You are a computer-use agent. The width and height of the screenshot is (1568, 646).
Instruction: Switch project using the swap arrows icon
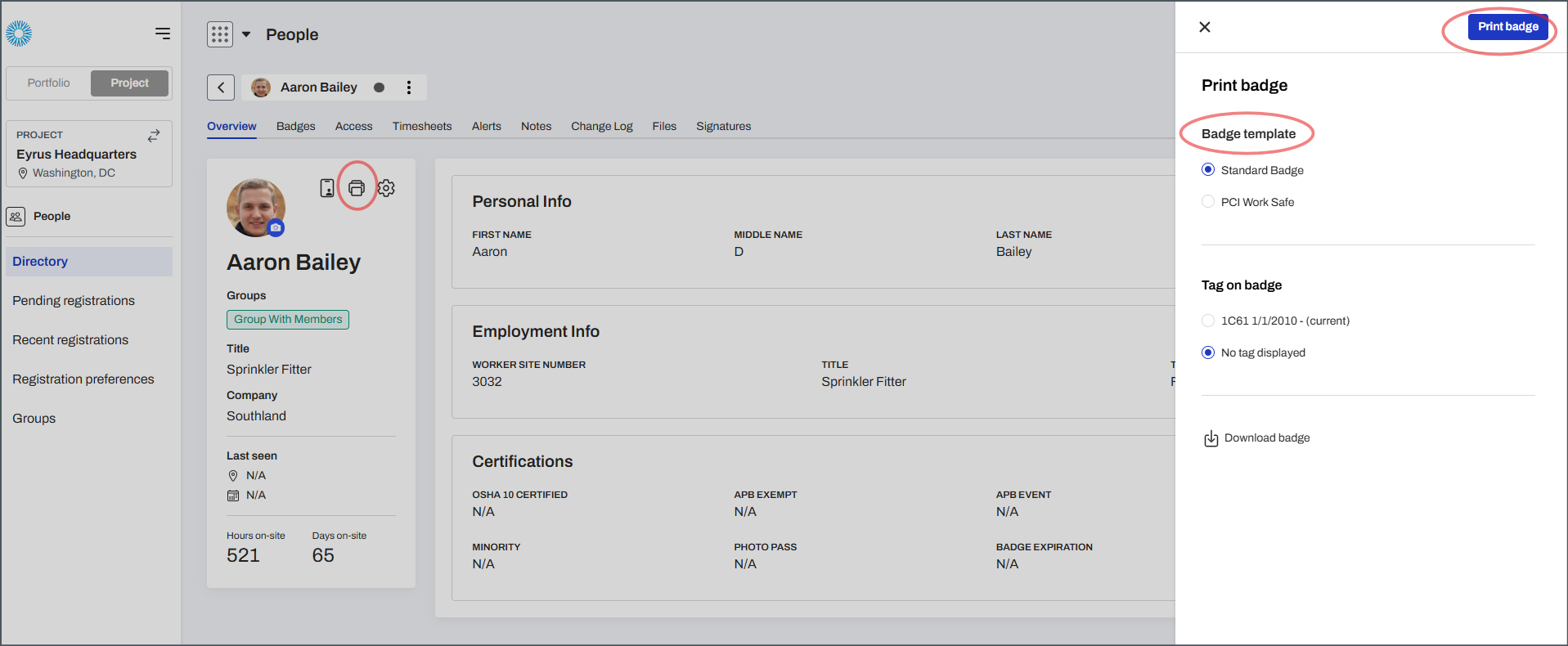154,136
